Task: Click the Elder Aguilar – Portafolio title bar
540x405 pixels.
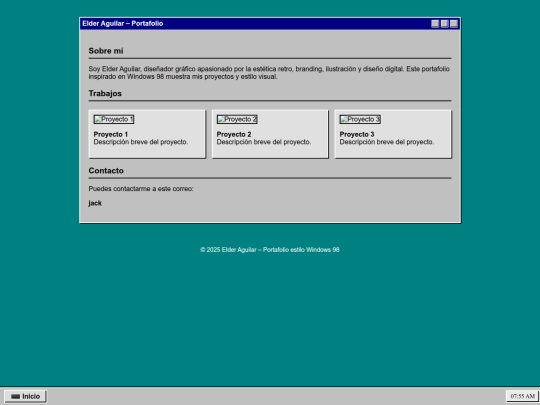Action: tap(270, 23)
